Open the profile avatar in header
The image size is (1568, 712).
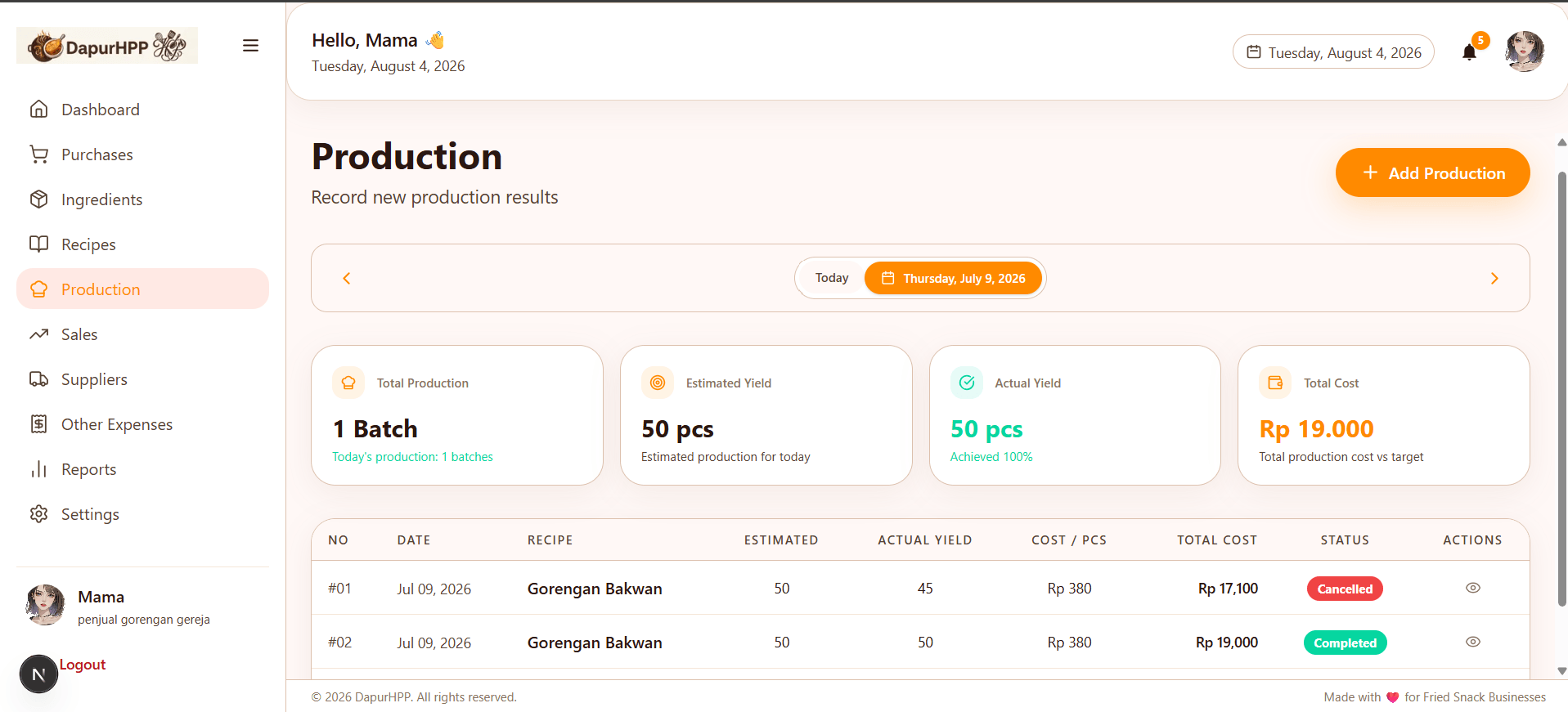pos(1525,51)
